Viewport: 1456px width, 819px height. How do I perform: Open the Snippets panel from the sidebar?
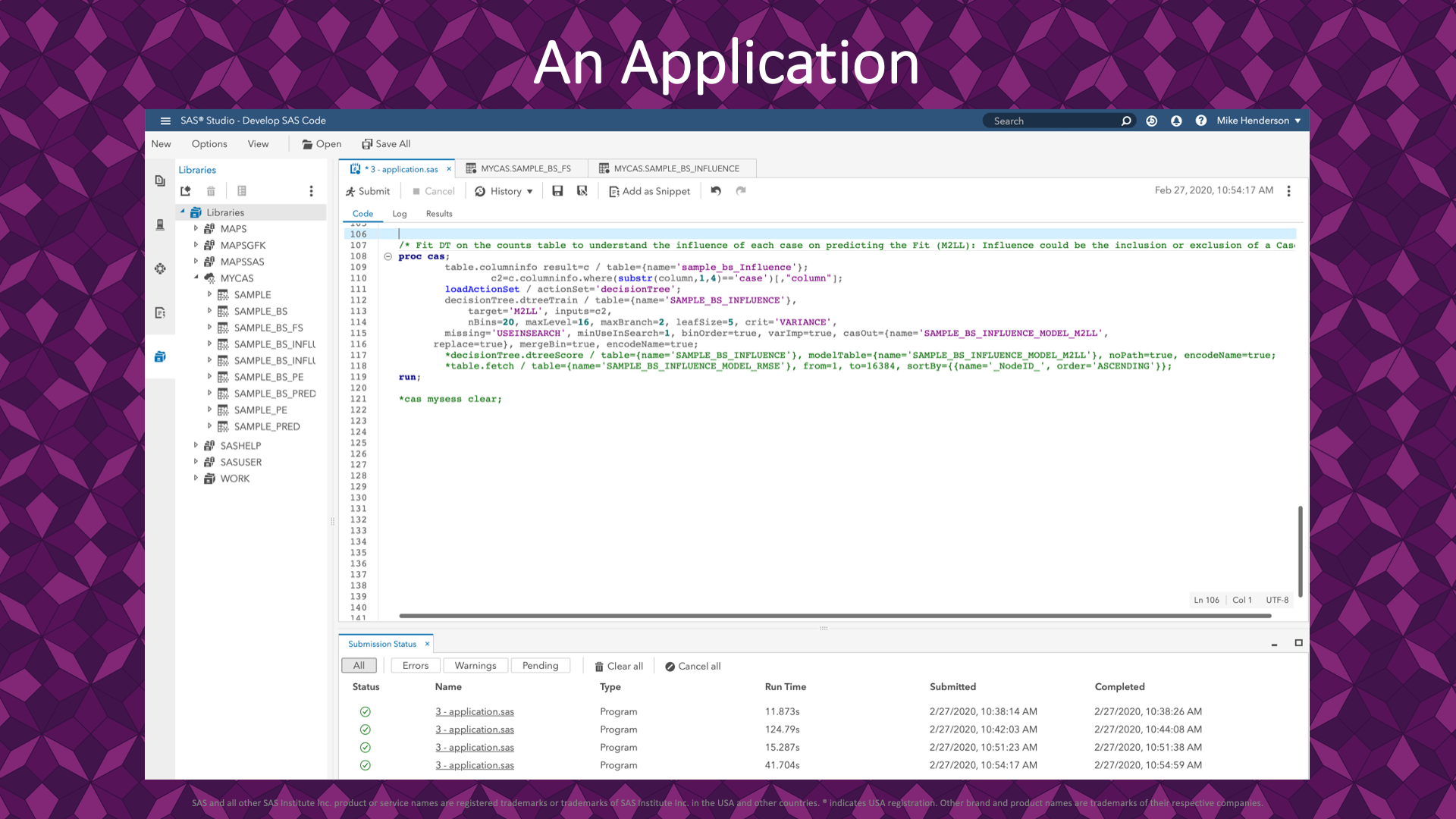coord(160,312)
